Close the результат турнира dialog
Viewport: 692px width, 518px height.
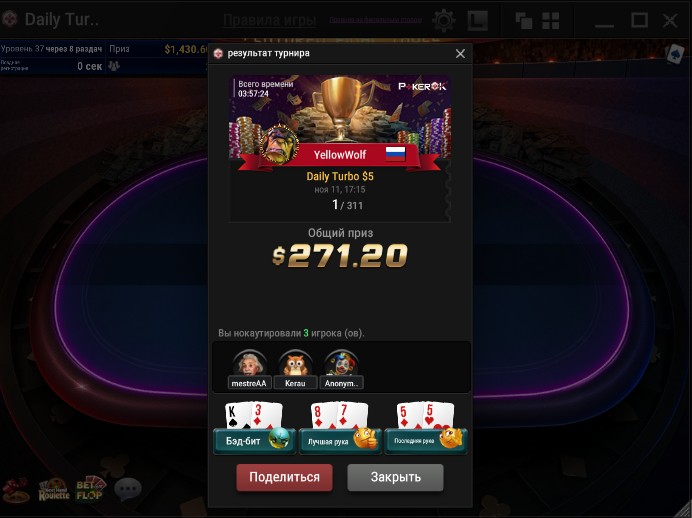coord(460,53)
